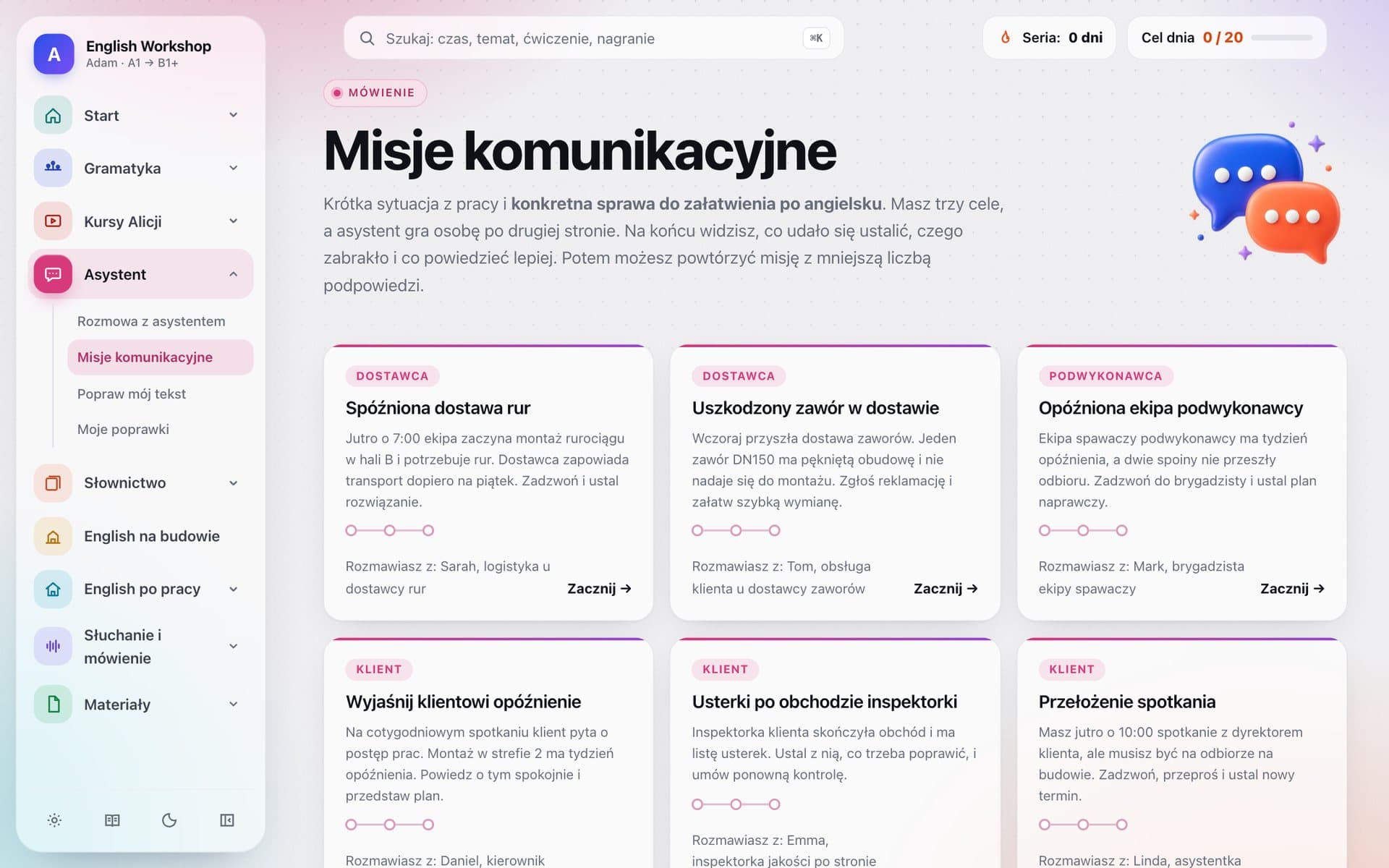Click the Słuchanie i mówienie waveform icon

point(53,646)
